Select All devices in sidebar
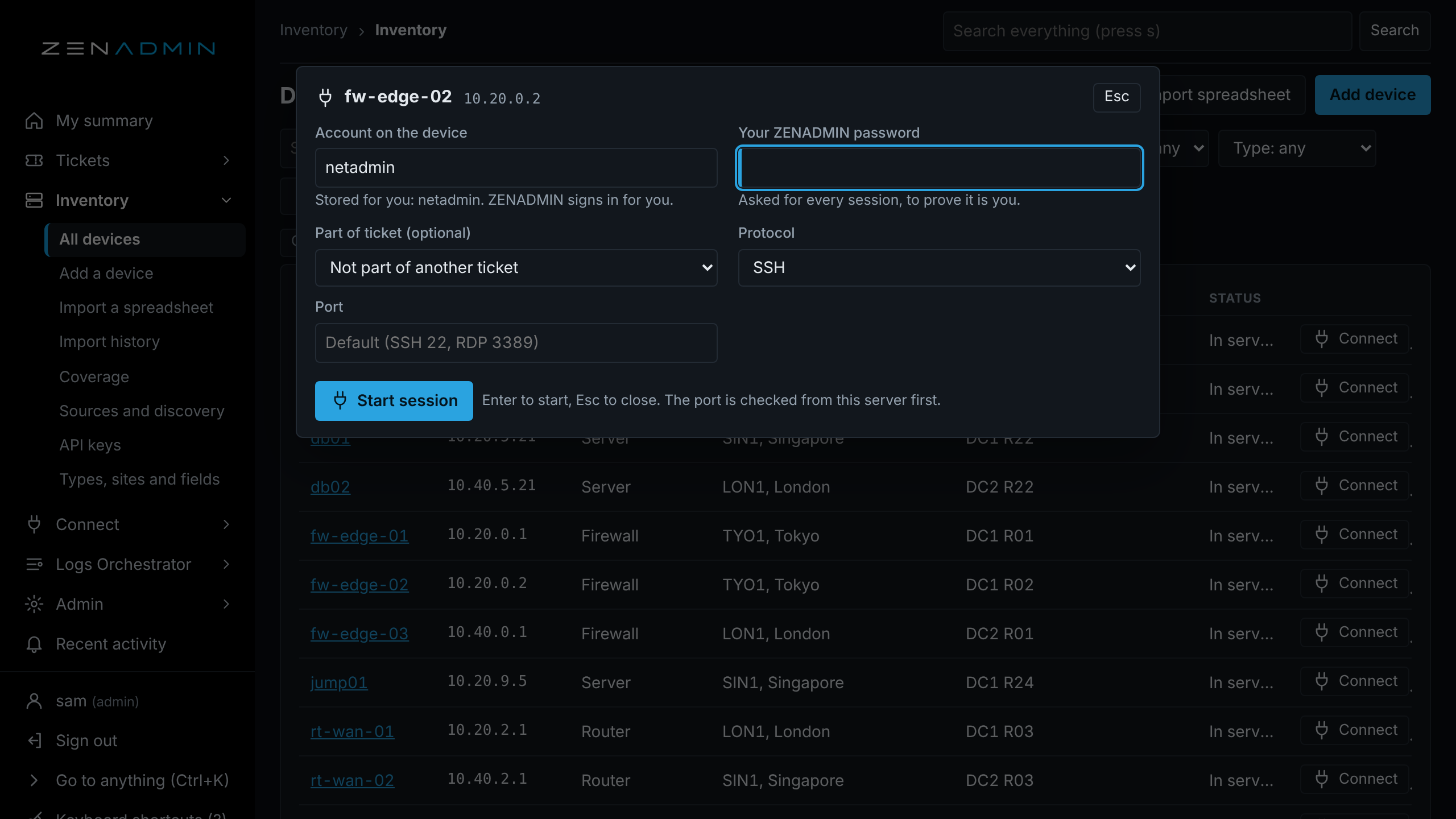 (145, 239)
